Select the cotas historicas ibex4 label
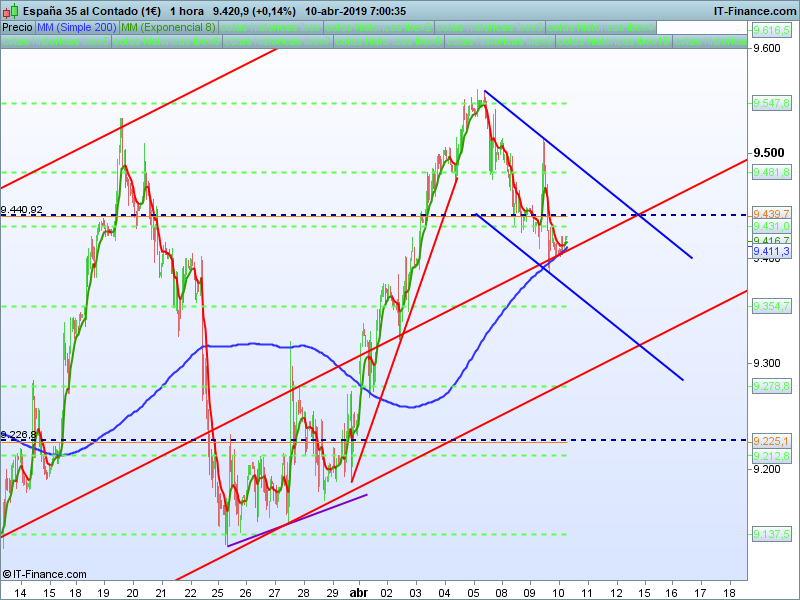Image resolution: width=800 pixels, height=600 pixels. 601,28
